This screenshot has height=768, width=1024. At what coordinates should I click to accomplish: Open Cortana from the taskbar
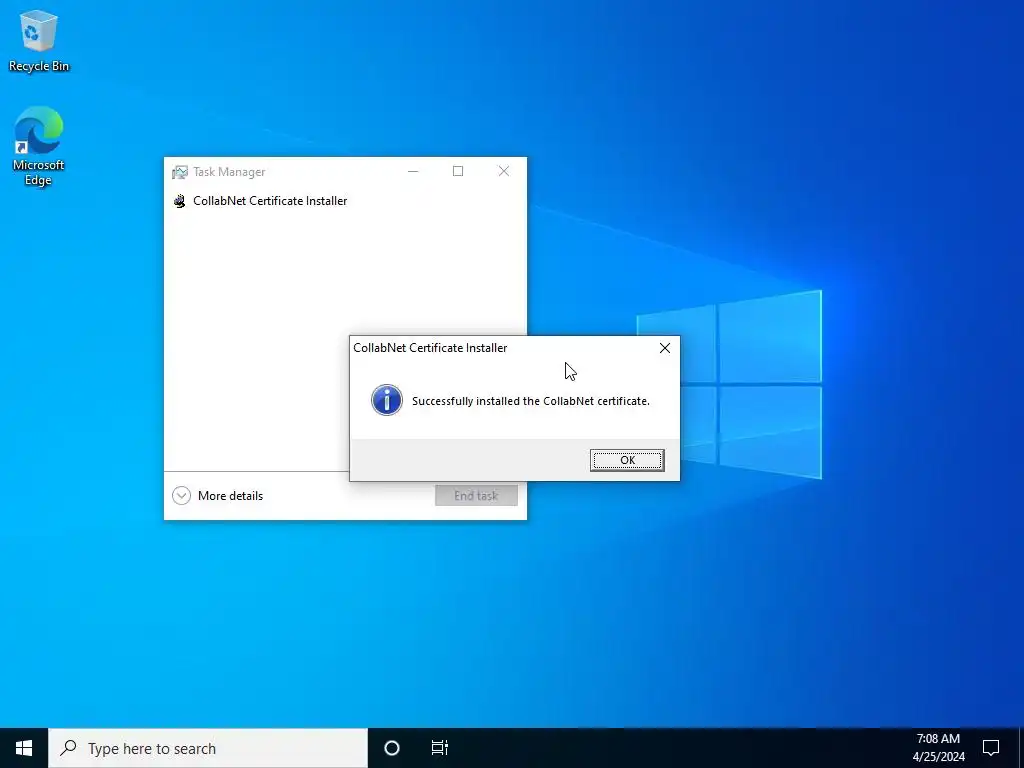click(x=392, y=748)
